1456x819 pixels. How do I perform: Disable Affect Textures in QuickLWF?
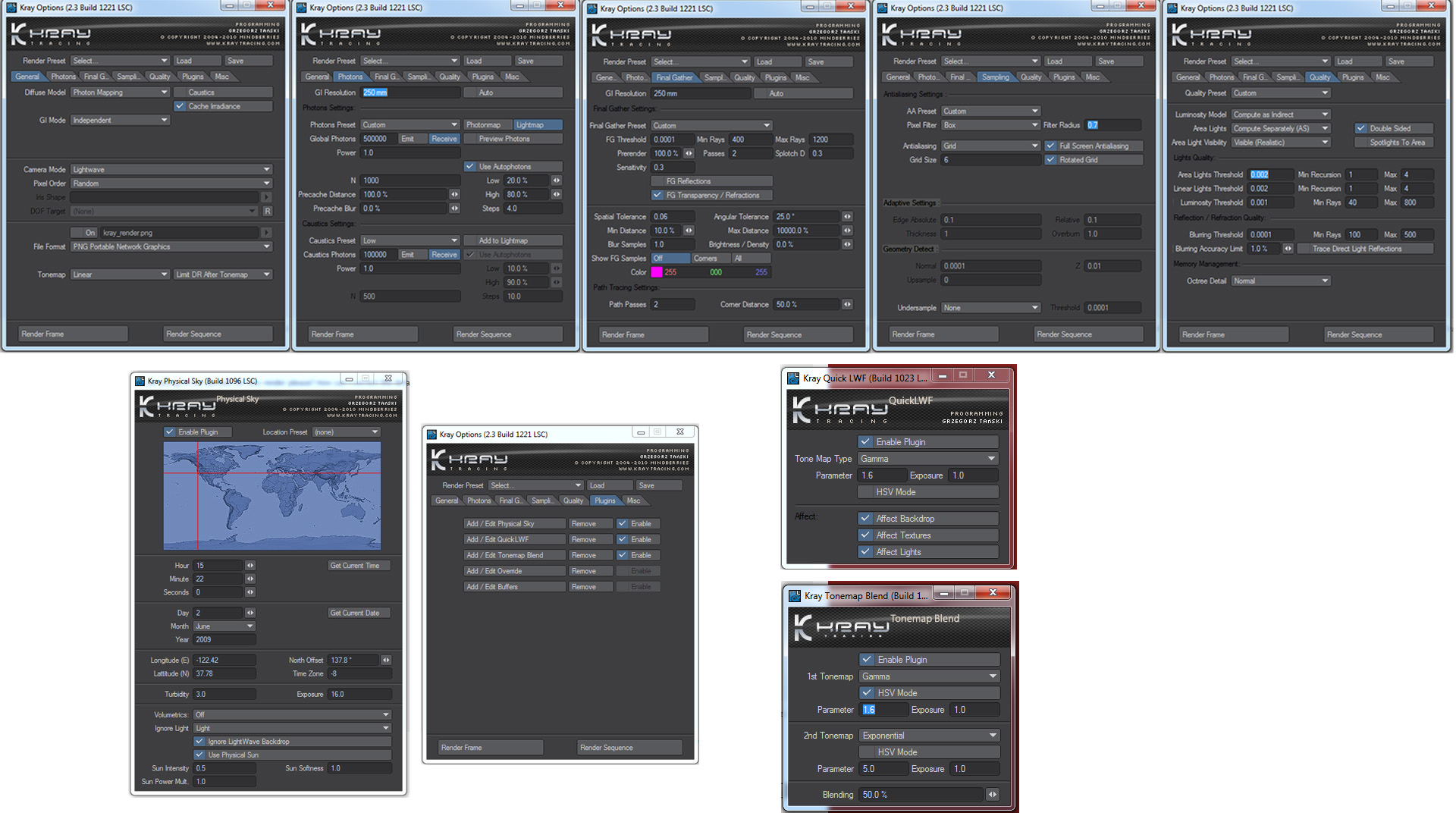coord(865,535)
